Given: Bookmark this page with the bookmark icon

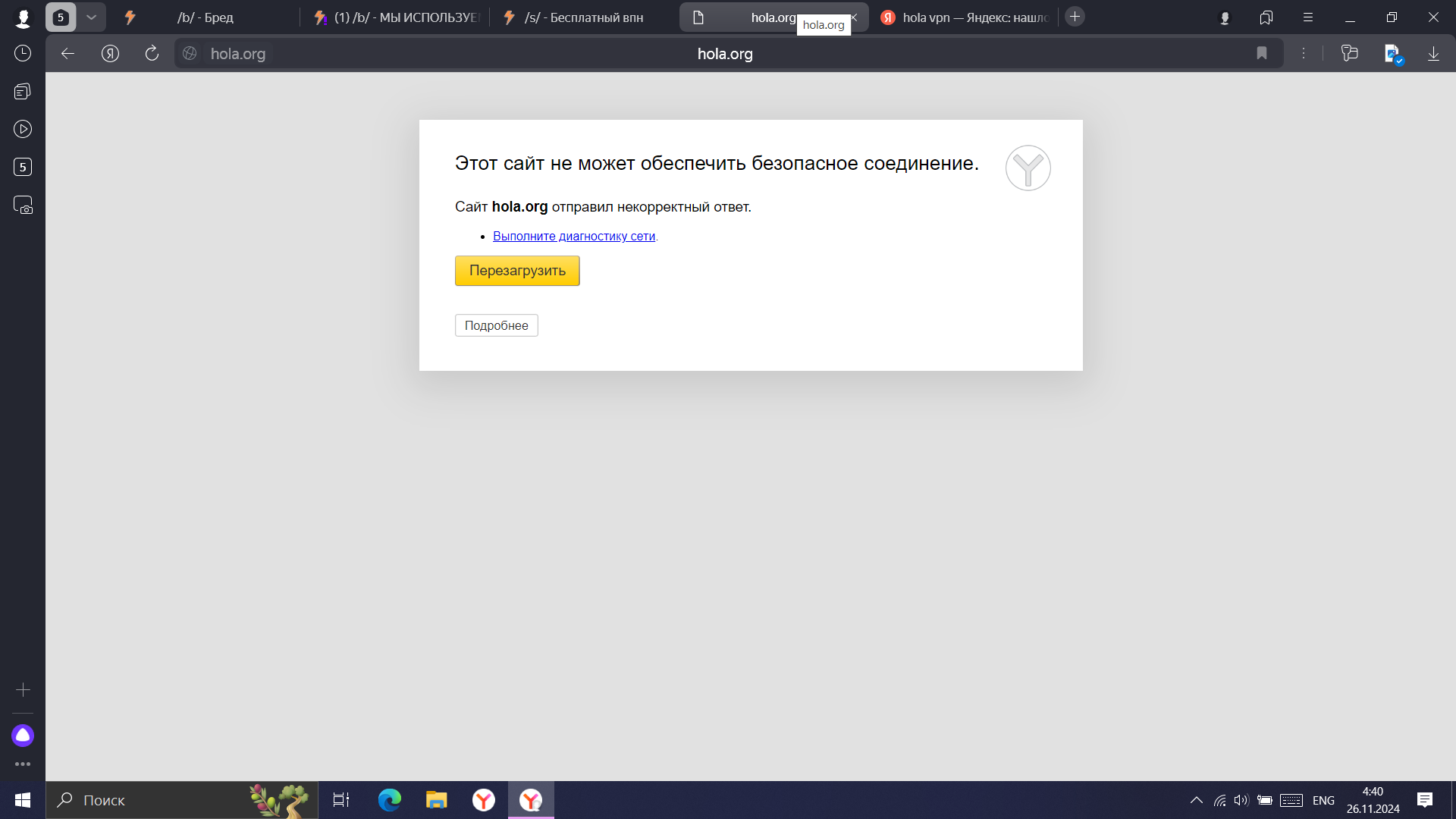Looking at the screenshot, I should tap(1262, 53).
